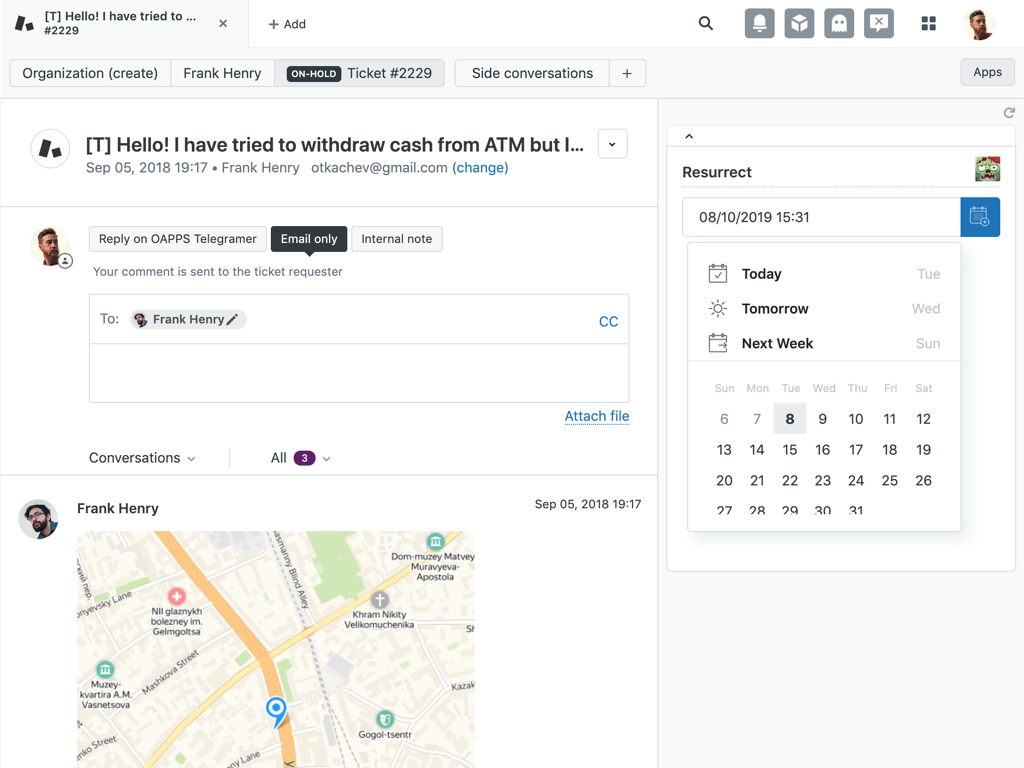Refresh the apps sidebar
This screenshot has width=1024, height=768.
(x=1009, y=113)
